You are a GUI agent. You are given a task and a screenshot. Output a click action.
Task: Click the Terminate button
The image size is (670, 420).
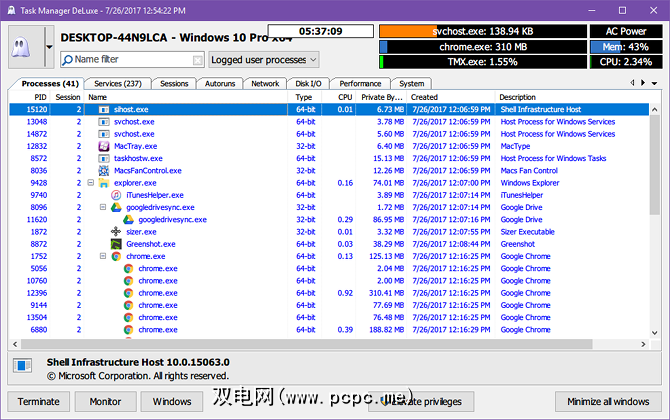tap(38, 402)
